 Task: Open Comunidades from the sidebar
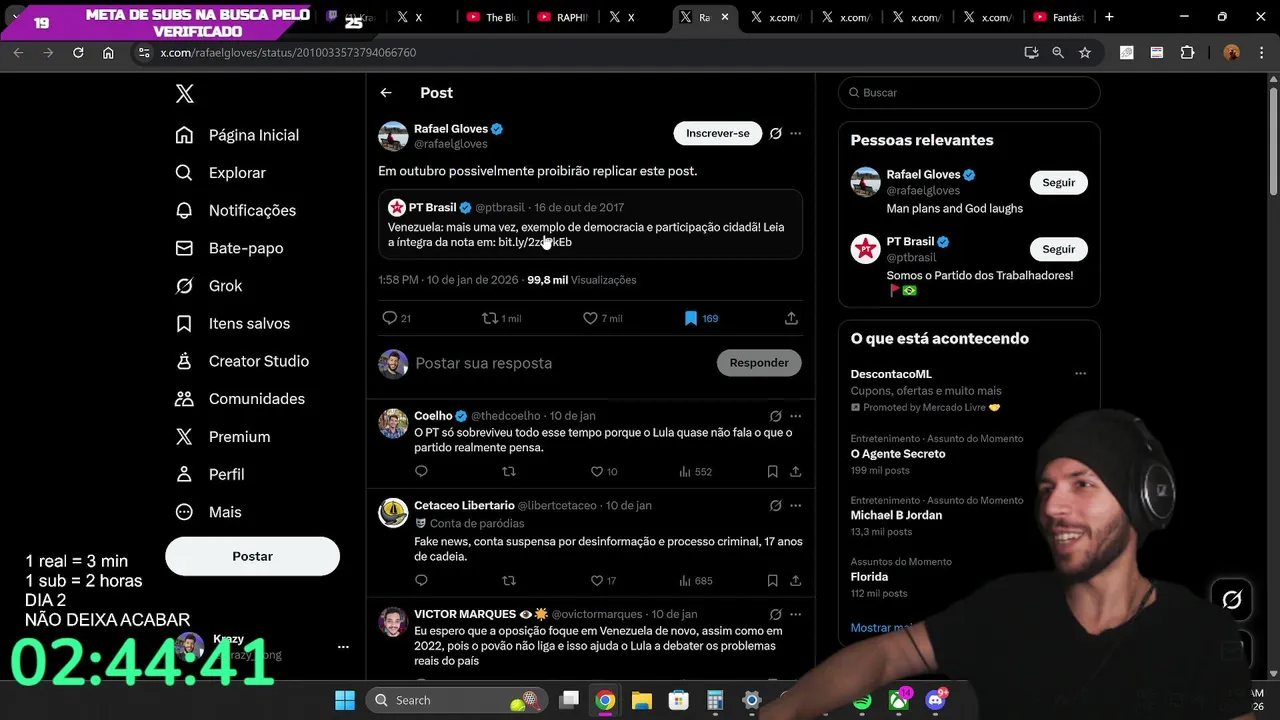(239, 399)
